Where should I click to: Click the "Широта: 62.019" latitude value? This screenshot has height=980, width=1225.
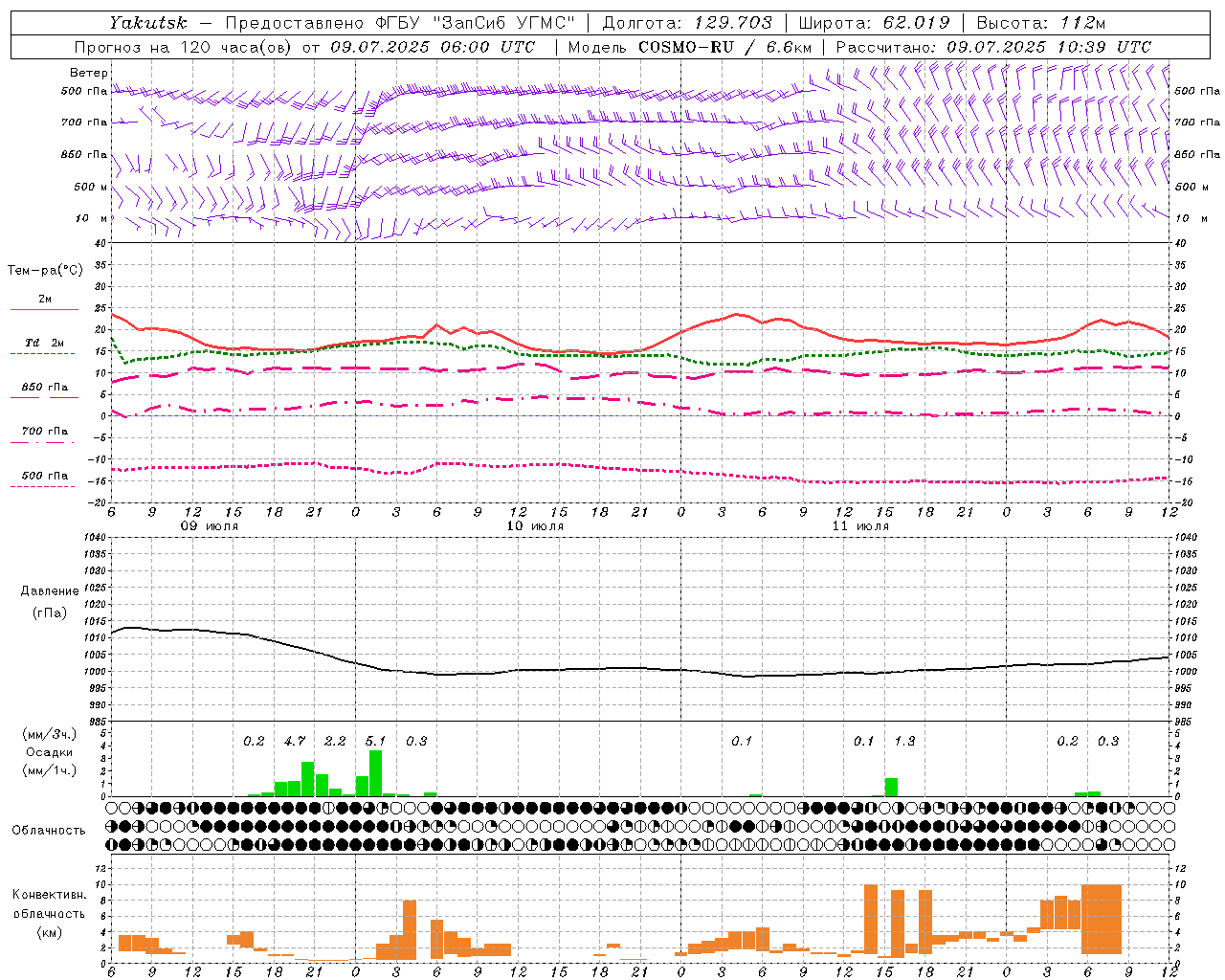pyautogui.click(x=874, y=23)
